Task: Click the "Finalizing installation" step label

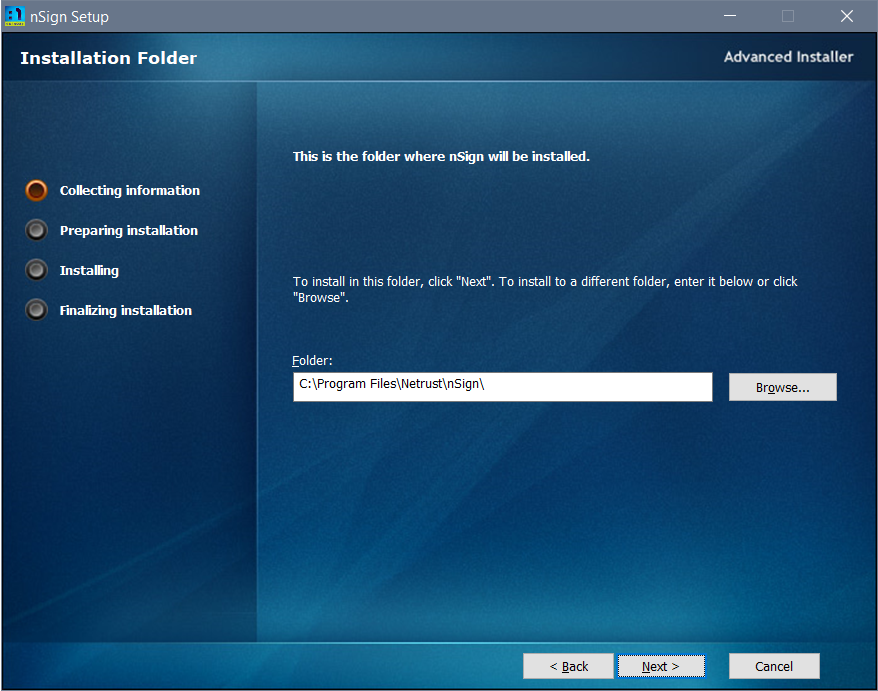Action: click(126, 310)
